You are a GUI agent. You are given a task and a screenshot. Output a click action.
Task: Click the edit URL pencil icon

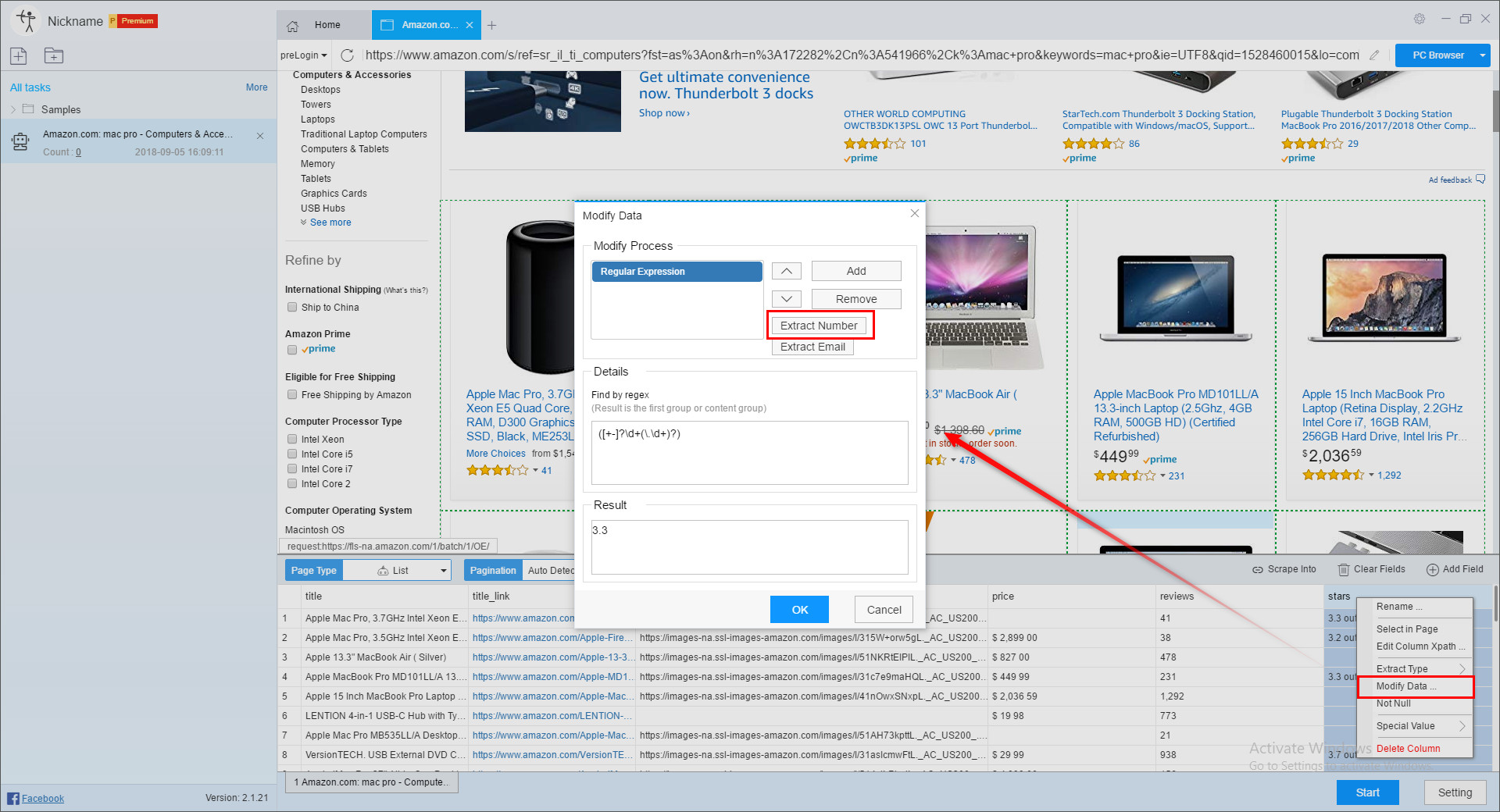pyautogui.click(x=1374, y=55)
